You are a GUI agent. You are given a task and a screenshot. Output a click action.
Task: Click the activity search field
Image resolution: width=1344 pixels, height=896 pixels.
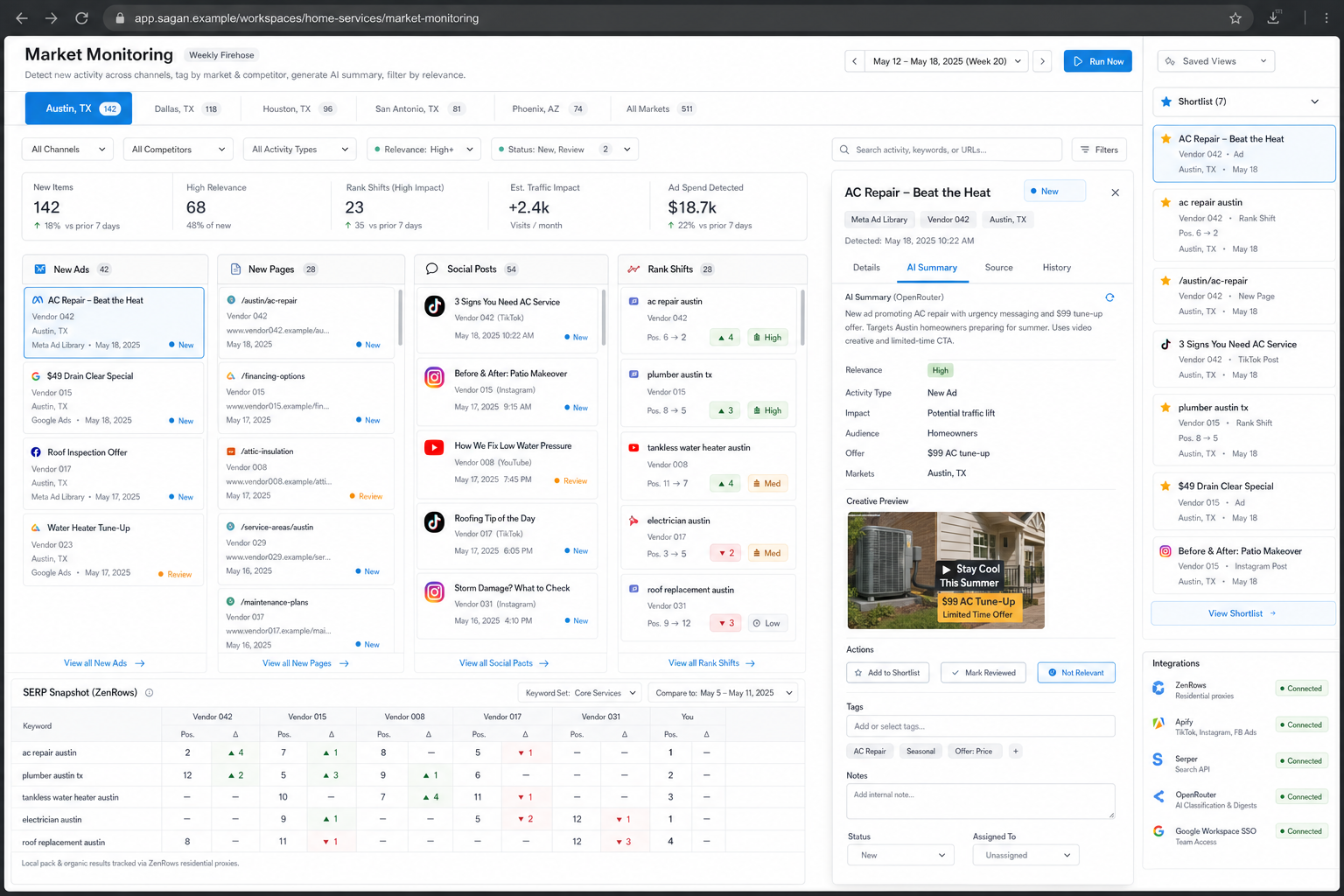[x=947, y=150]
